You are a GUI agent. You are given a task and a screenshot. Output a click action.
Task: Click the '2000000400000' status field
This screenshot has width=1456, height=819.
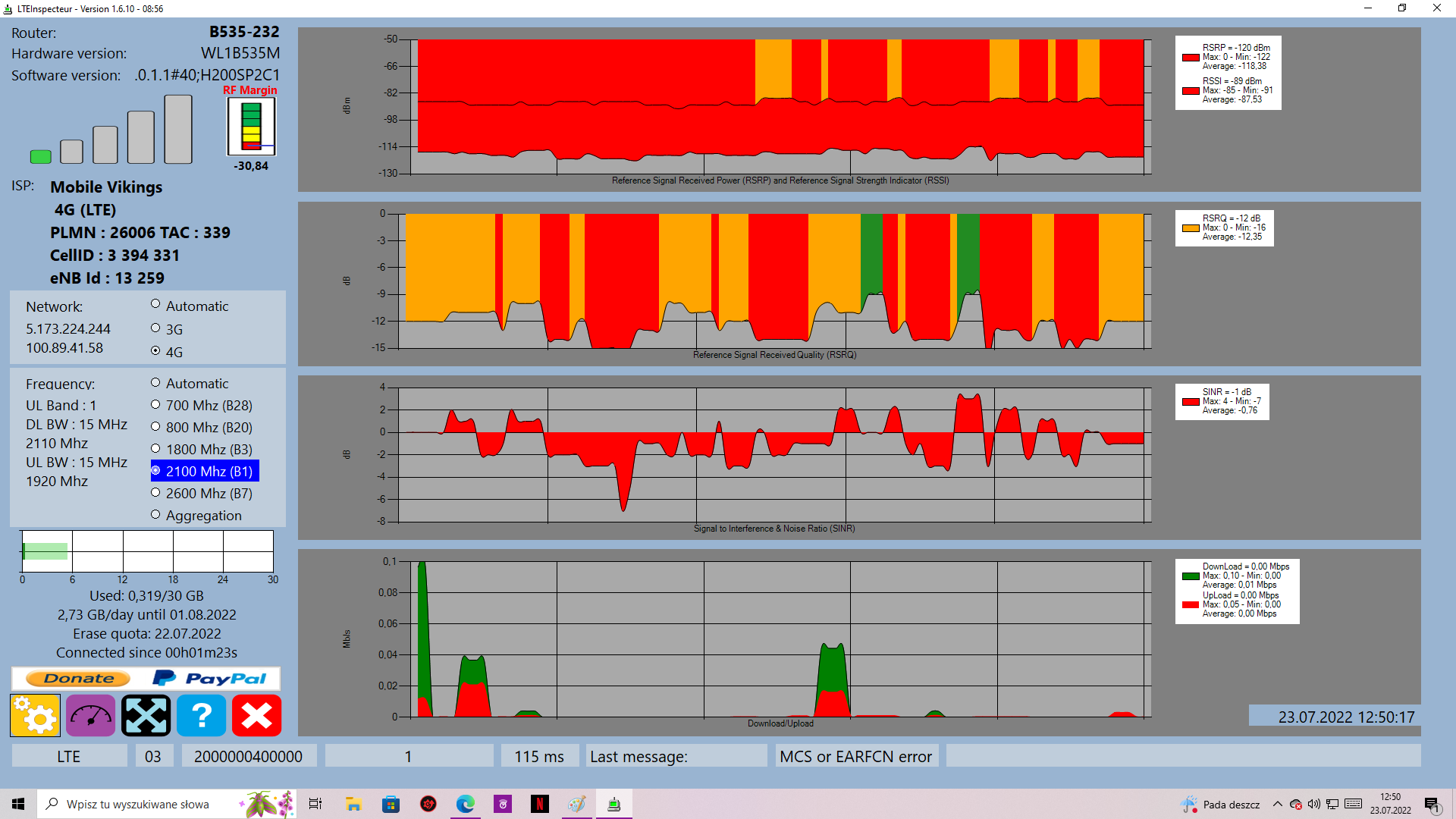click(249, 756)
